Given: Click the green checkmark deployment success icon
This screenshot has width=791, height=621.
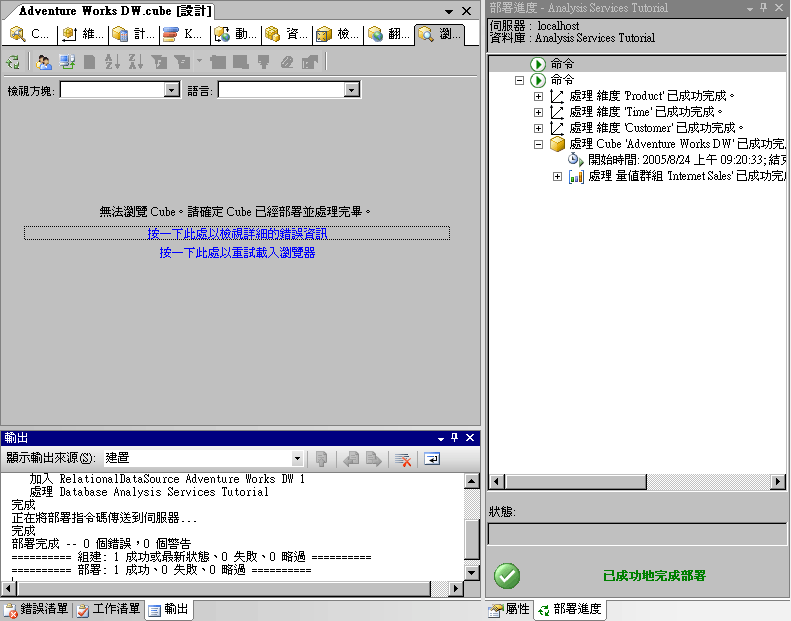Looking at the screenshot, I should point(507,576).
